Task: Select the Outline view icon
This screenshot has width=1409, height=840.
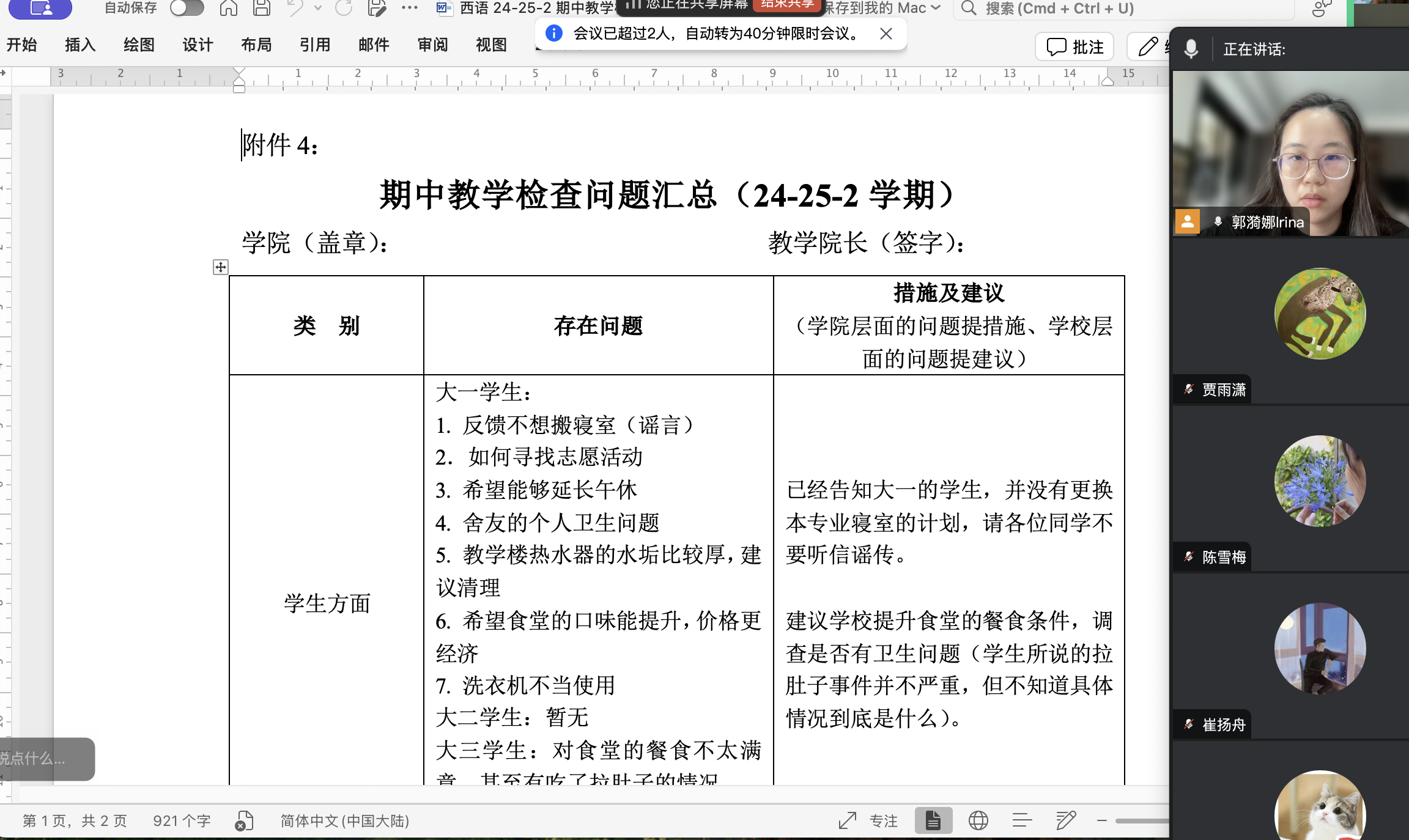Action: [x=1022, y=820]
